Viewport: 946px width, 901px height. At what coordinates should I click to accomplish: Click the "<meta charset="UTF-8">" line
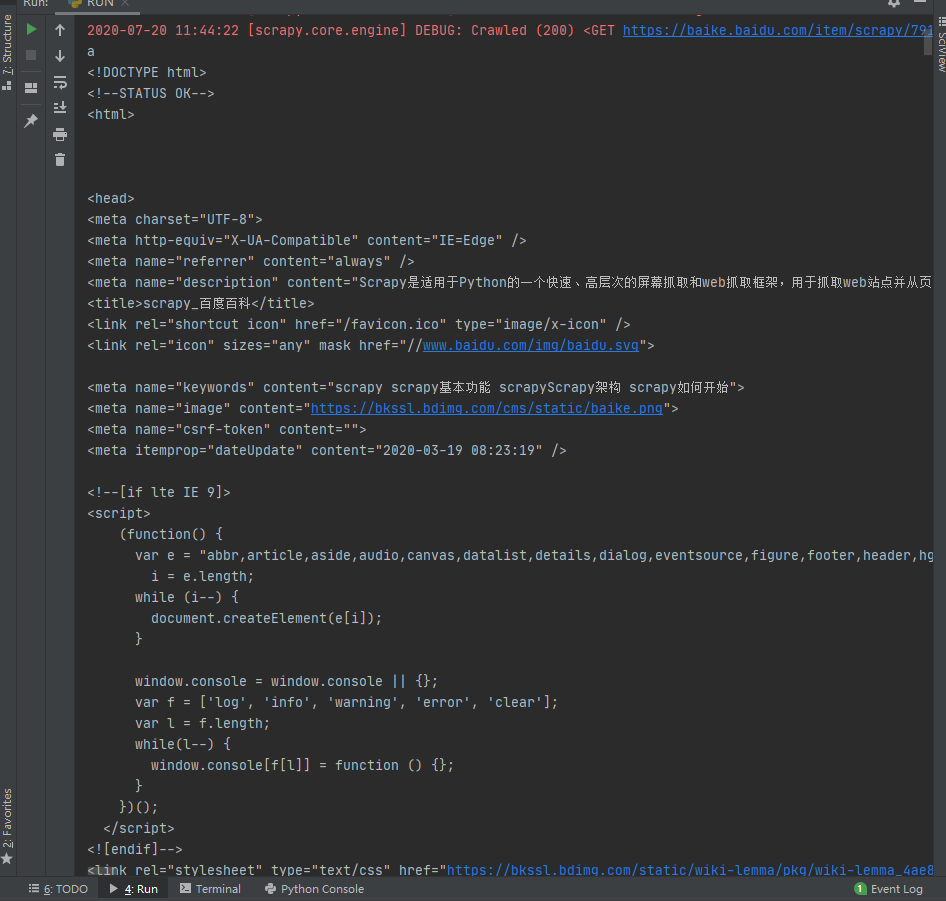(175, 220)
